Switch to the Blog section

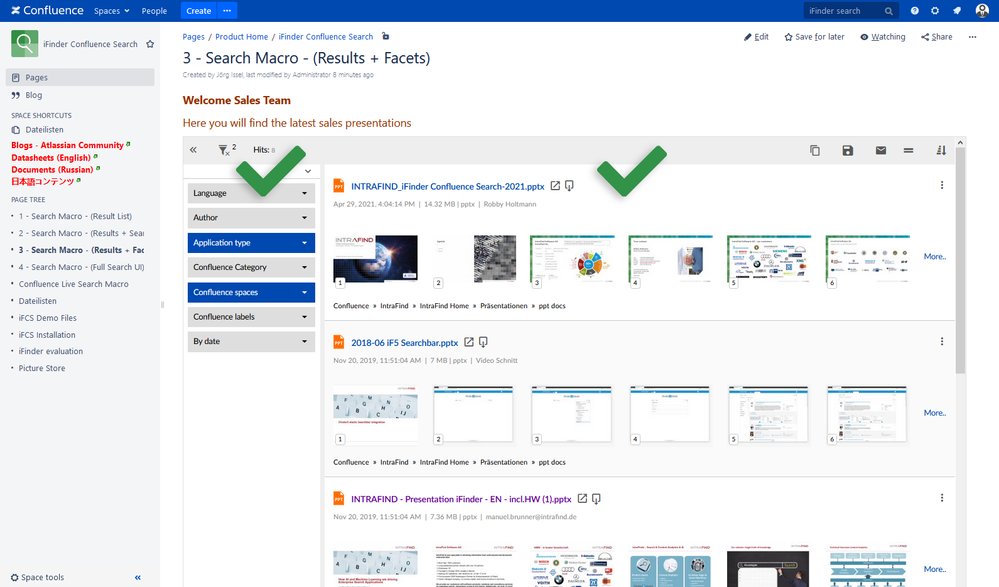click(33, 95)
